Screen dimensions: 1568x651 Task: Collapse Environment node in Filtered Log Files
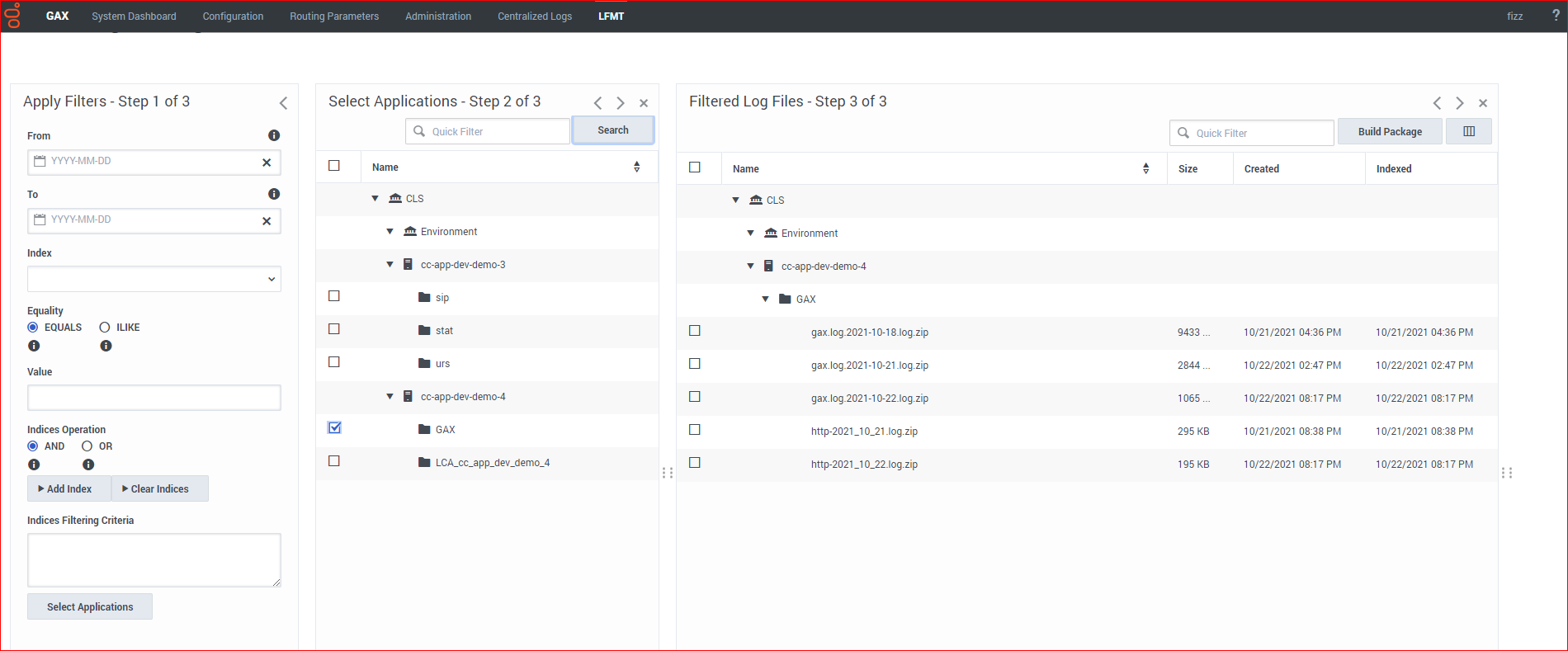coord(751,234)
